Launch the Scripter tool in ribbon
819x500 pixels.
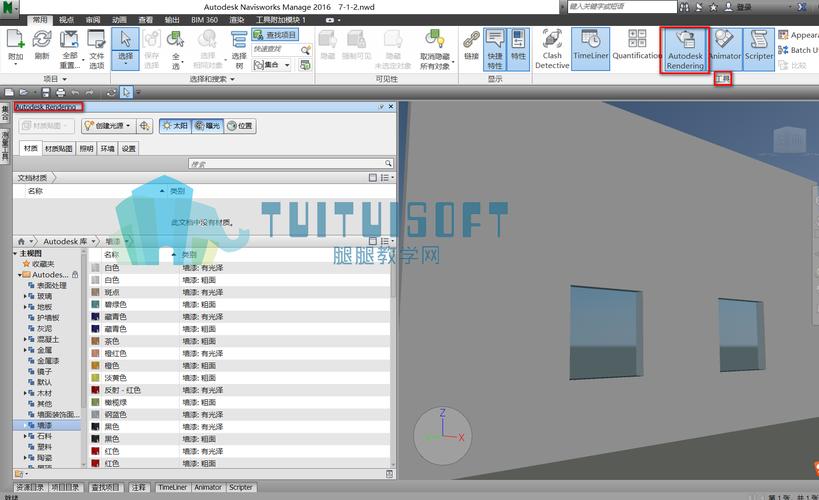pyautogui.click(x=759, y=46)
